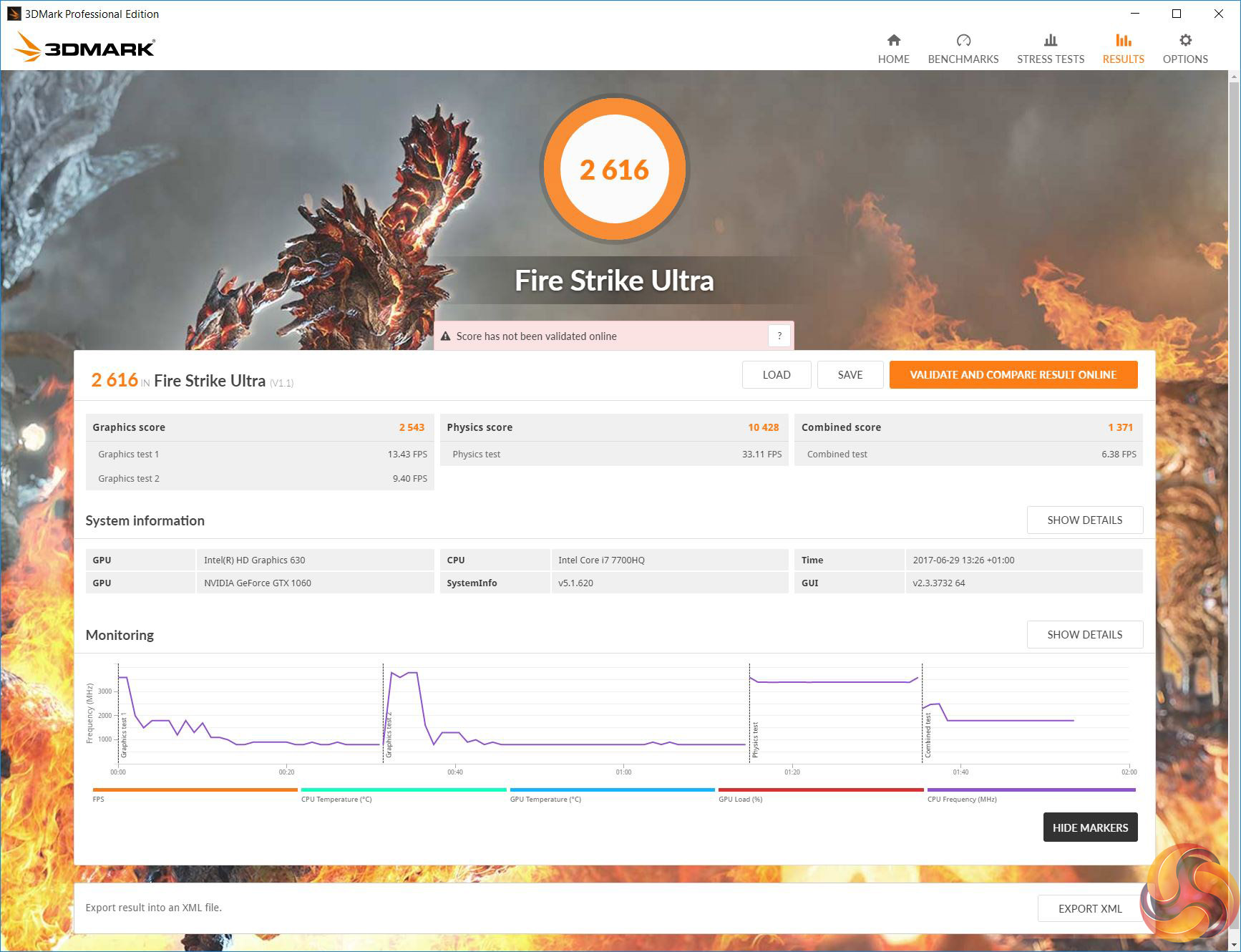Click the 3DMark title bar app icon
1241x952 pixels.
14,14
